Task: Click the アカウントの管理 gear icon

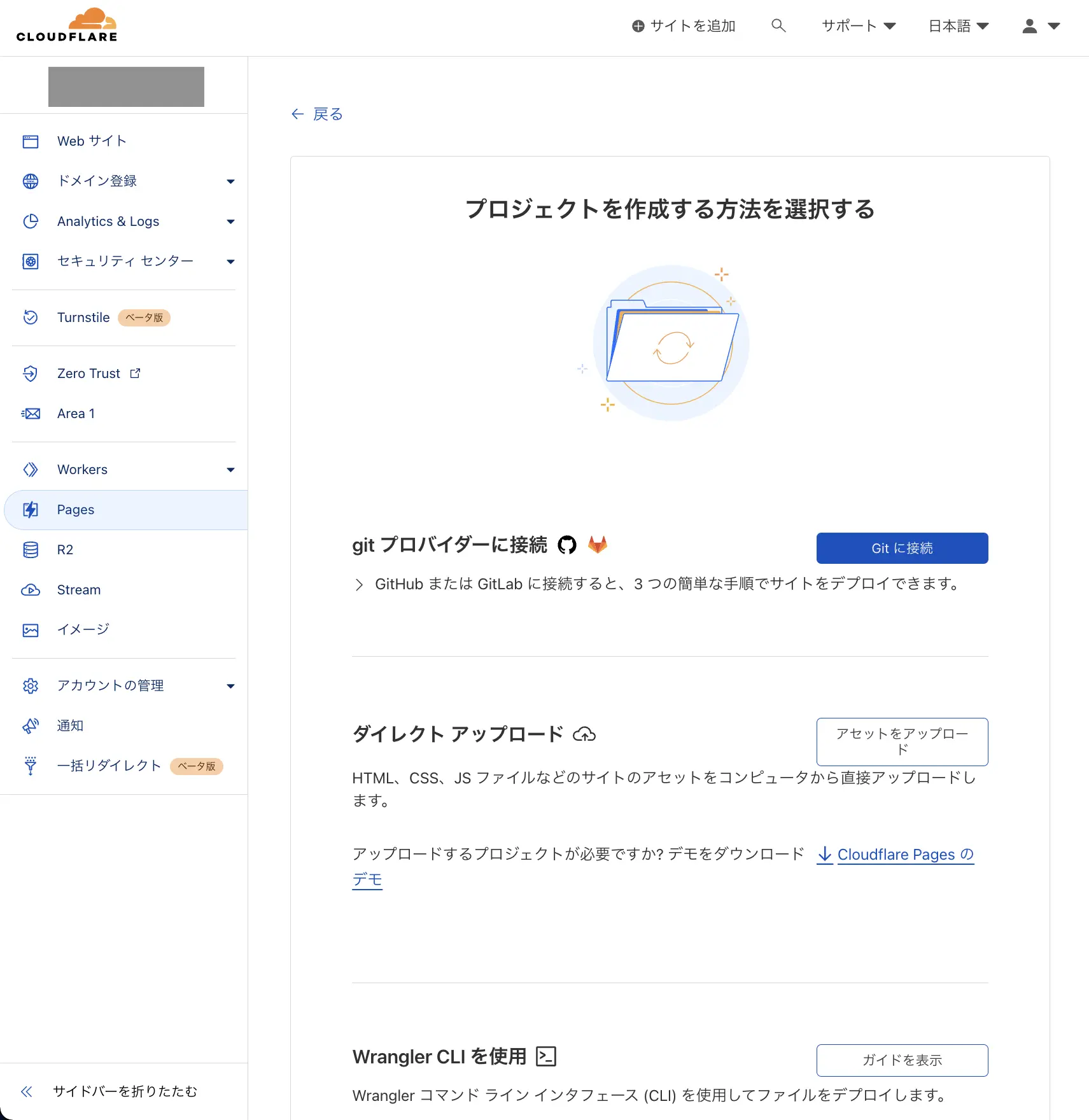Action: [x=31, y=686]
